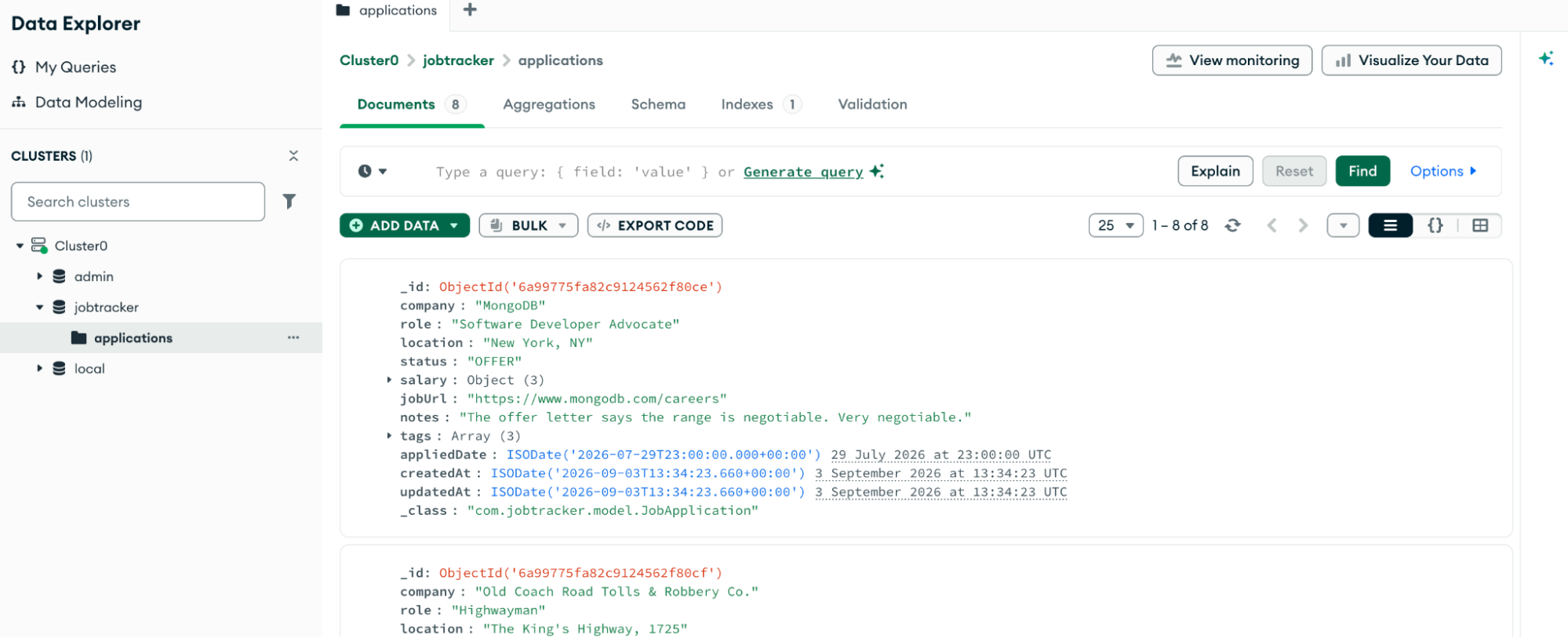Click the location value "New York, NY"

537,343
